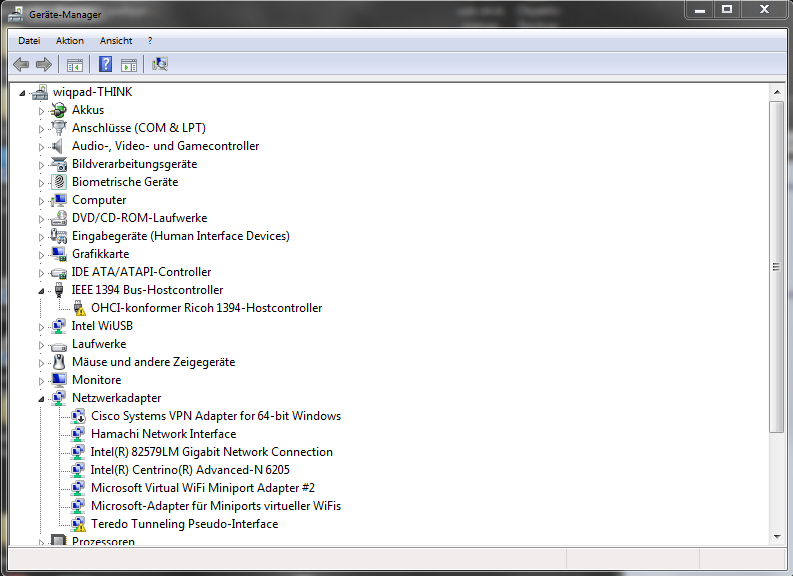This screenshot has width=793, height=576.
Task: Select the IEEE 1394 Bus-Hostcontroller icon
Action: [59, 290]
